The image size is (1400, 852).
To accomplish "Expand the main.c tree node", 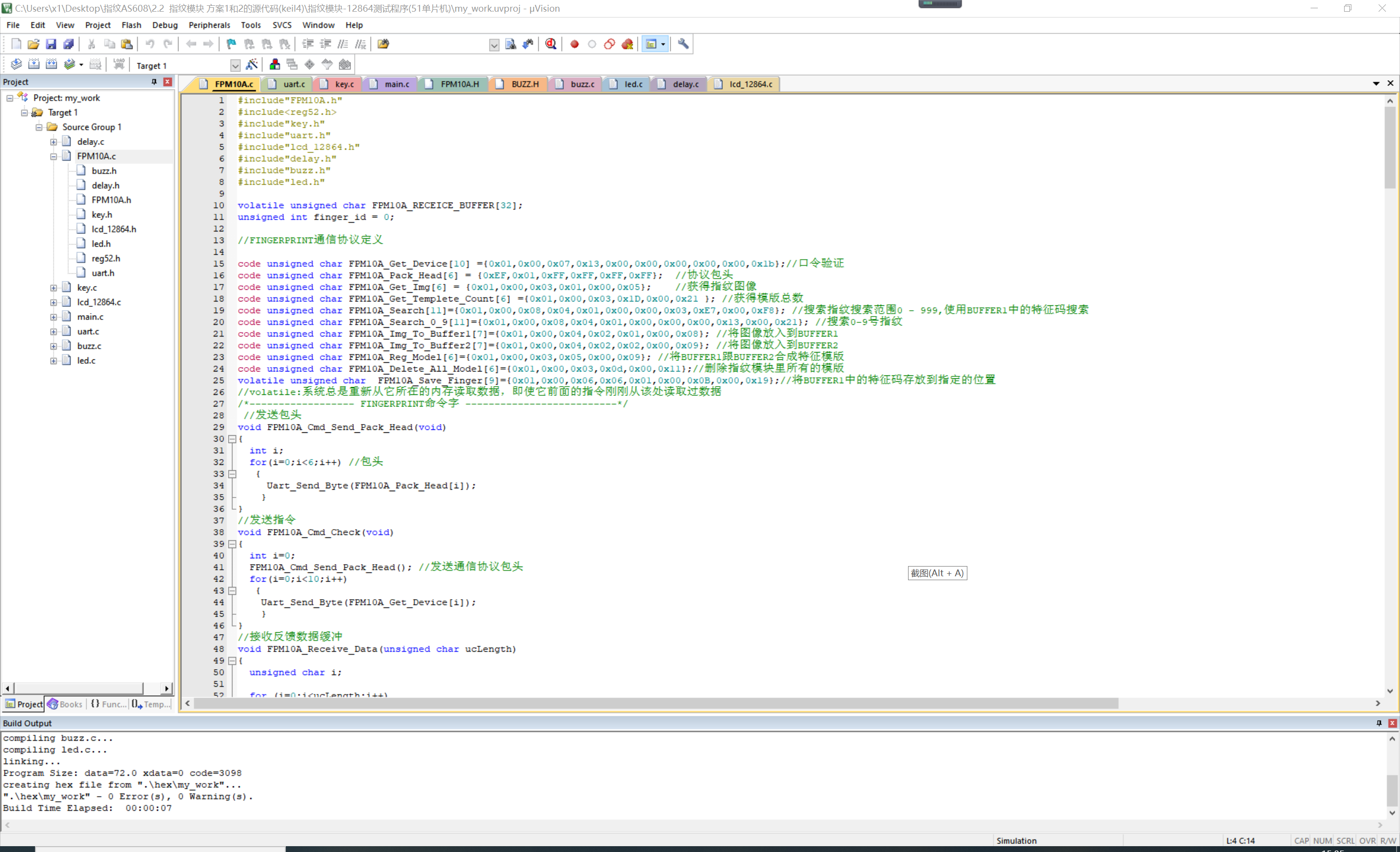I will (x=53, y=317).
